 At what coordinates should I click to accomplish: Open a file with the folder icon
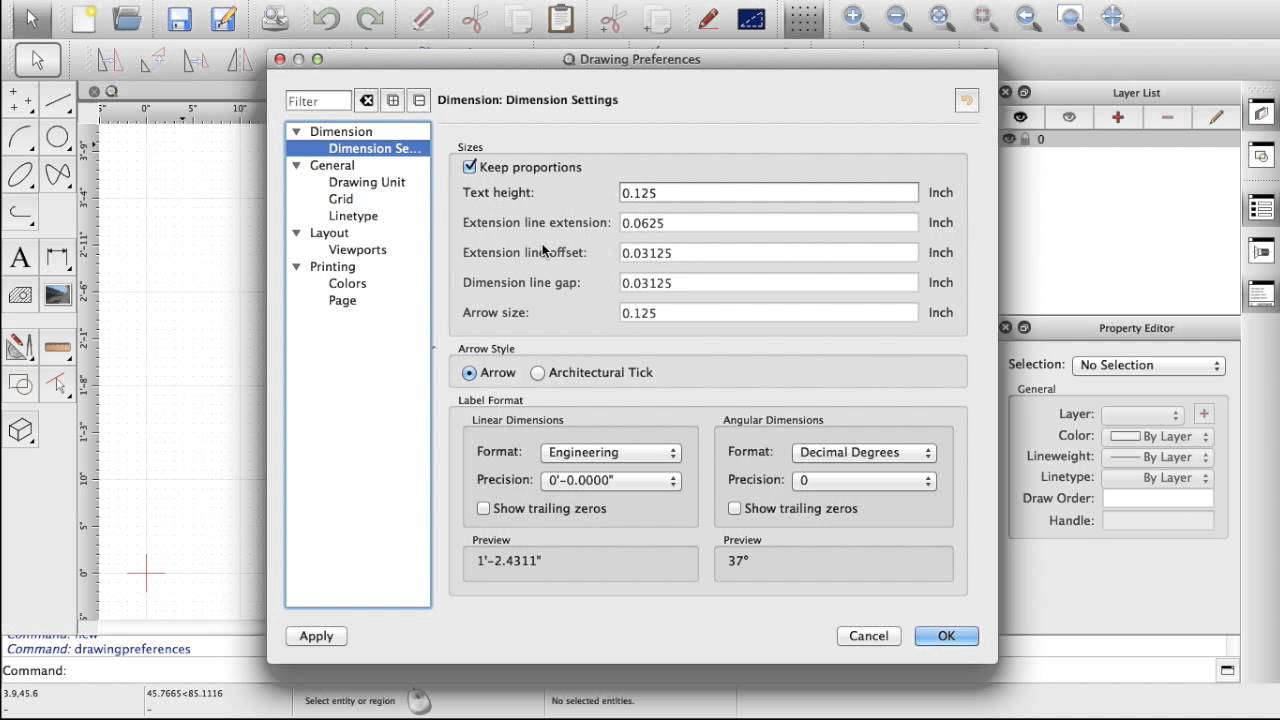(x=127, y=18)
